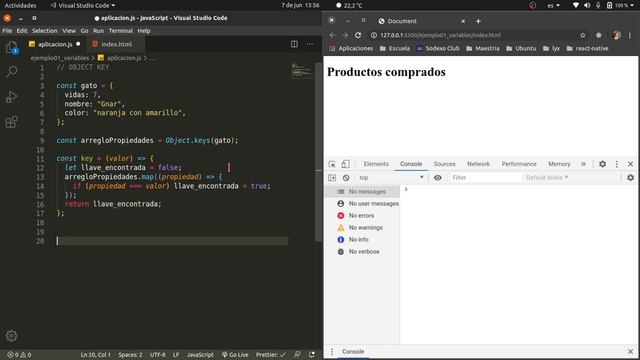The height and width of the screenshot is (360, 640).
Task: Open react-native bookmarks folder
Action: coord(587,48)
